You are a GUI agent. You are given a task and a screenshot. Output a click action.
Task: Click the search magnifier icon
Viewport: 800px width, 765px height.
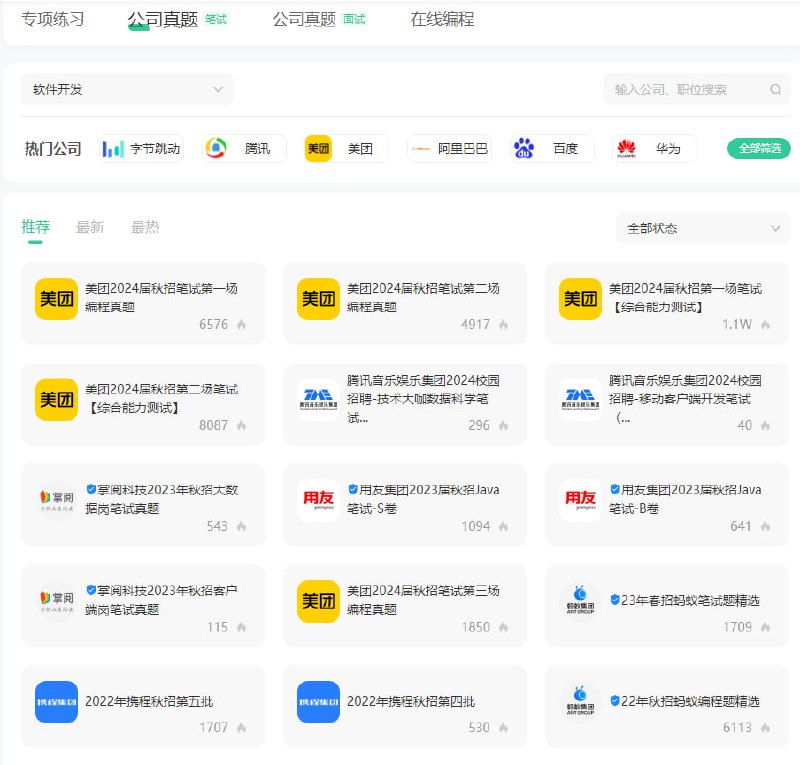777,89
